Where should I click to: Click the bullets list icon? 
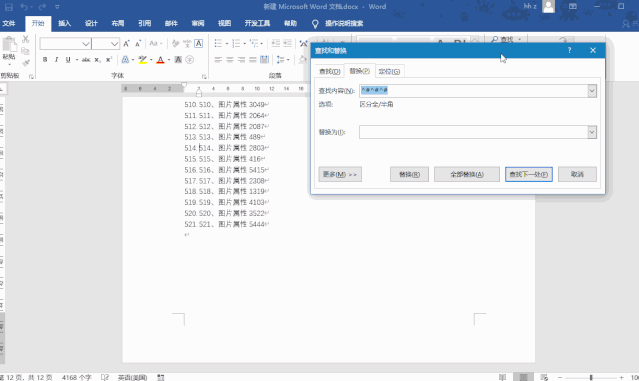click(x=218, y=43)
